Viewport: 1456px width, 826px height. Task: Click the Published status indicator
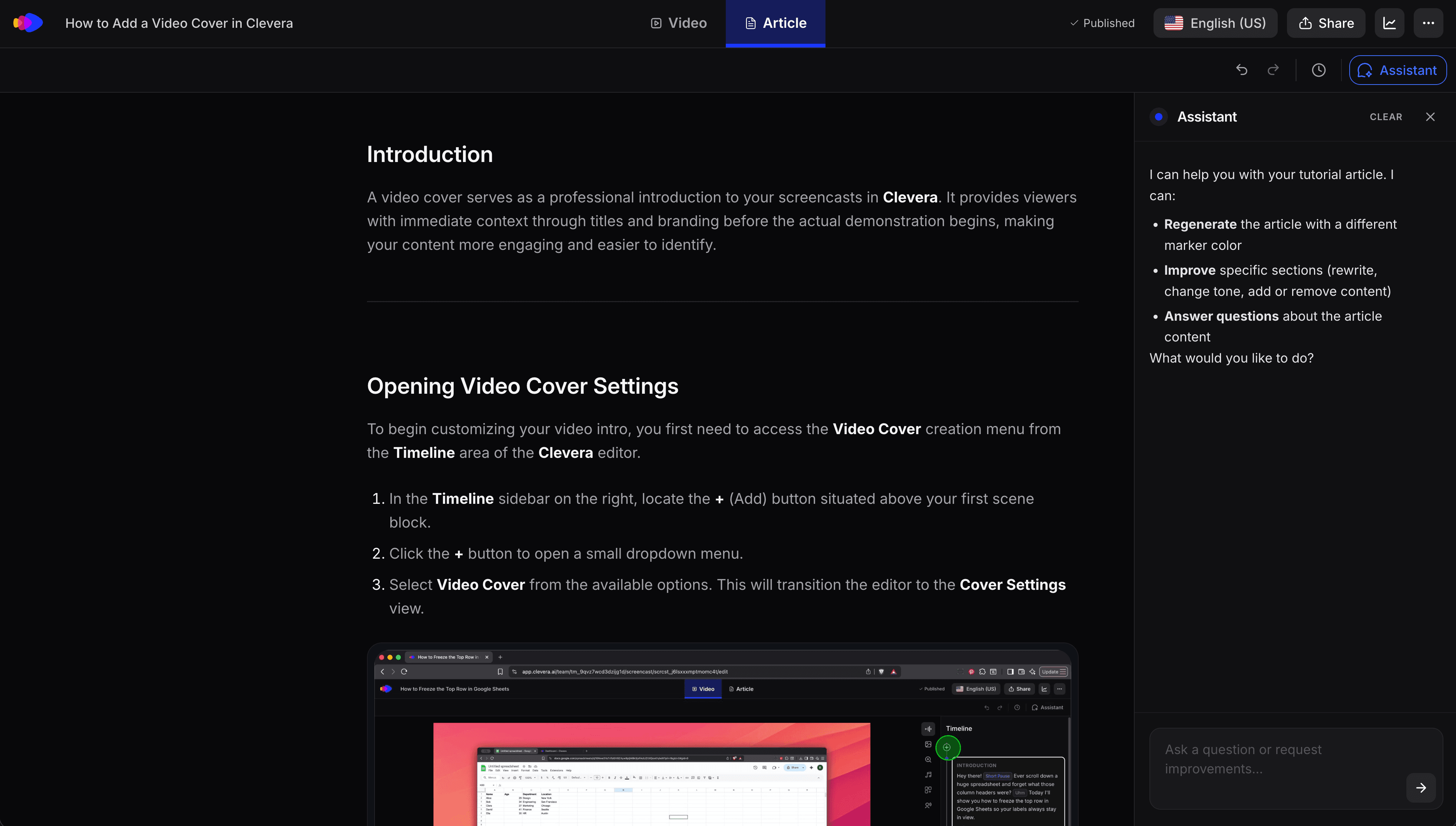(1102, 23)
